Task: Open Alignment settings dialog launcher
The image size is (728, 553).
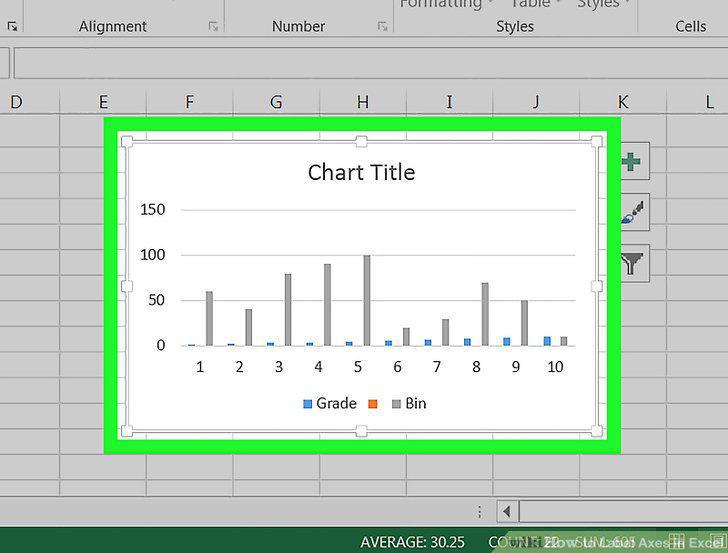Action: coord(213,26)
